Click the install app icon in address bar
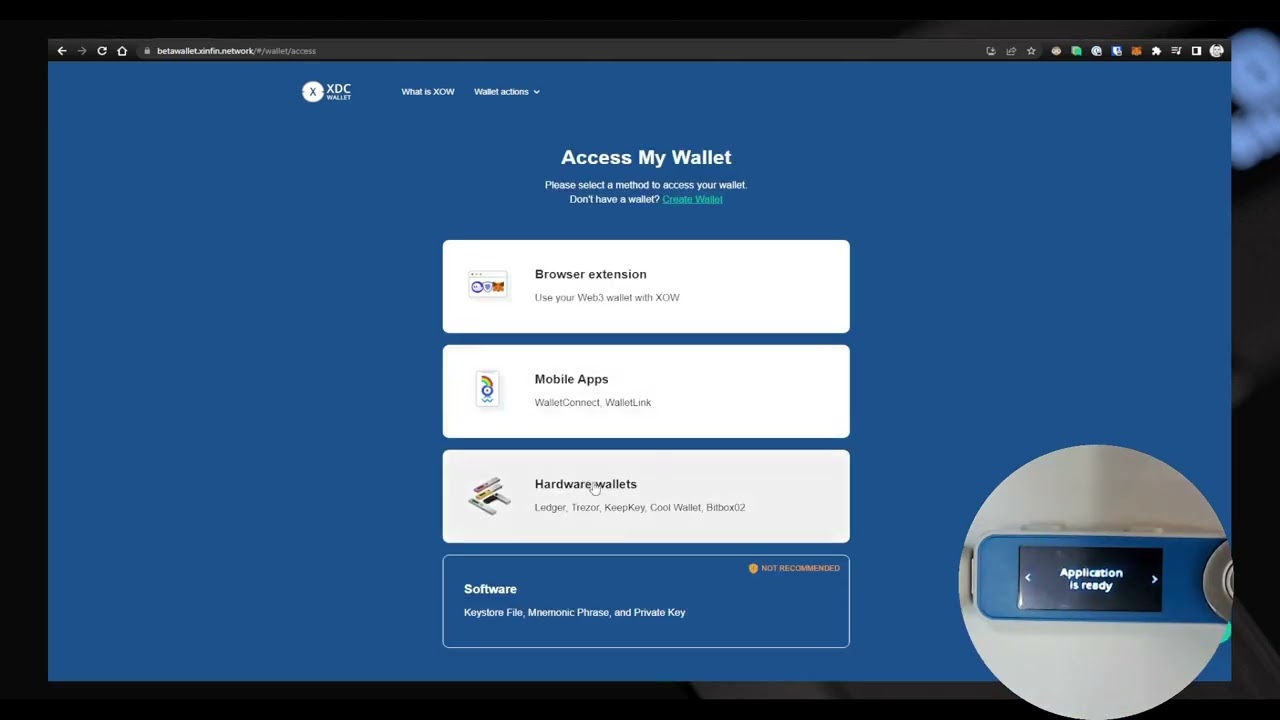 (991, 51)
